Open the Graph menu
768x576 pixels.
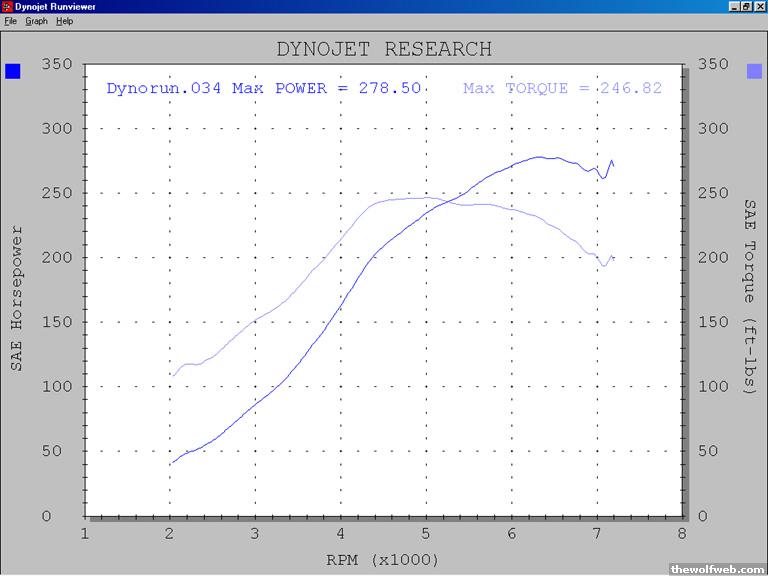[36, 21]
